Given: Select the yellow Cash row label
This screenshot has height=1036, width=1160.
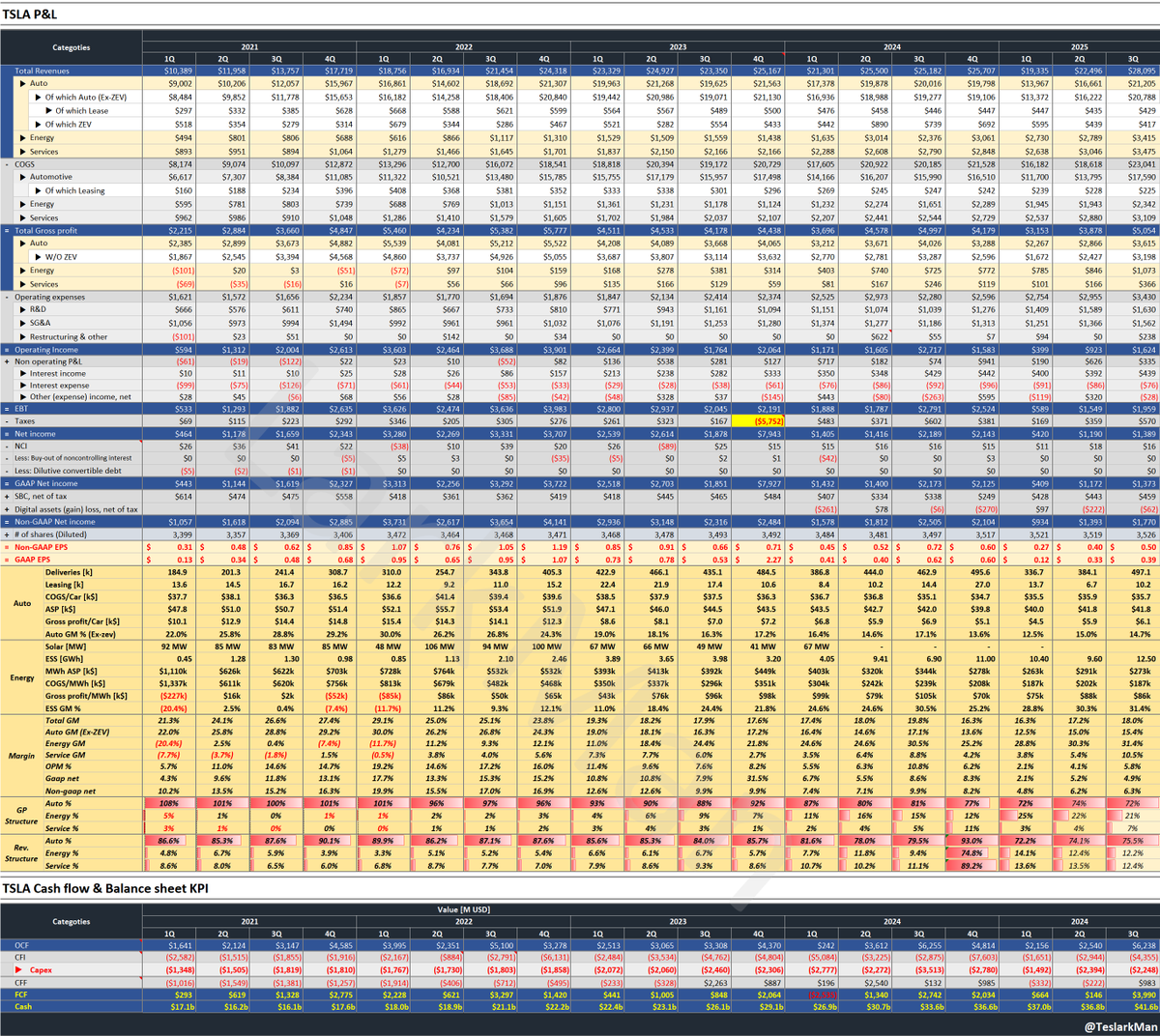Looking at the screenshot, I should point(23,1007).
